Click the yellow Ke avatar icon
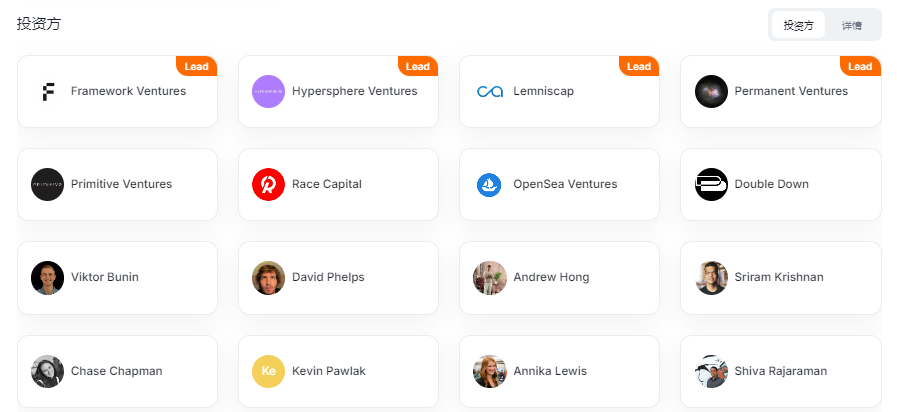This screenshot has height=412, width=897. click(268, 371)
